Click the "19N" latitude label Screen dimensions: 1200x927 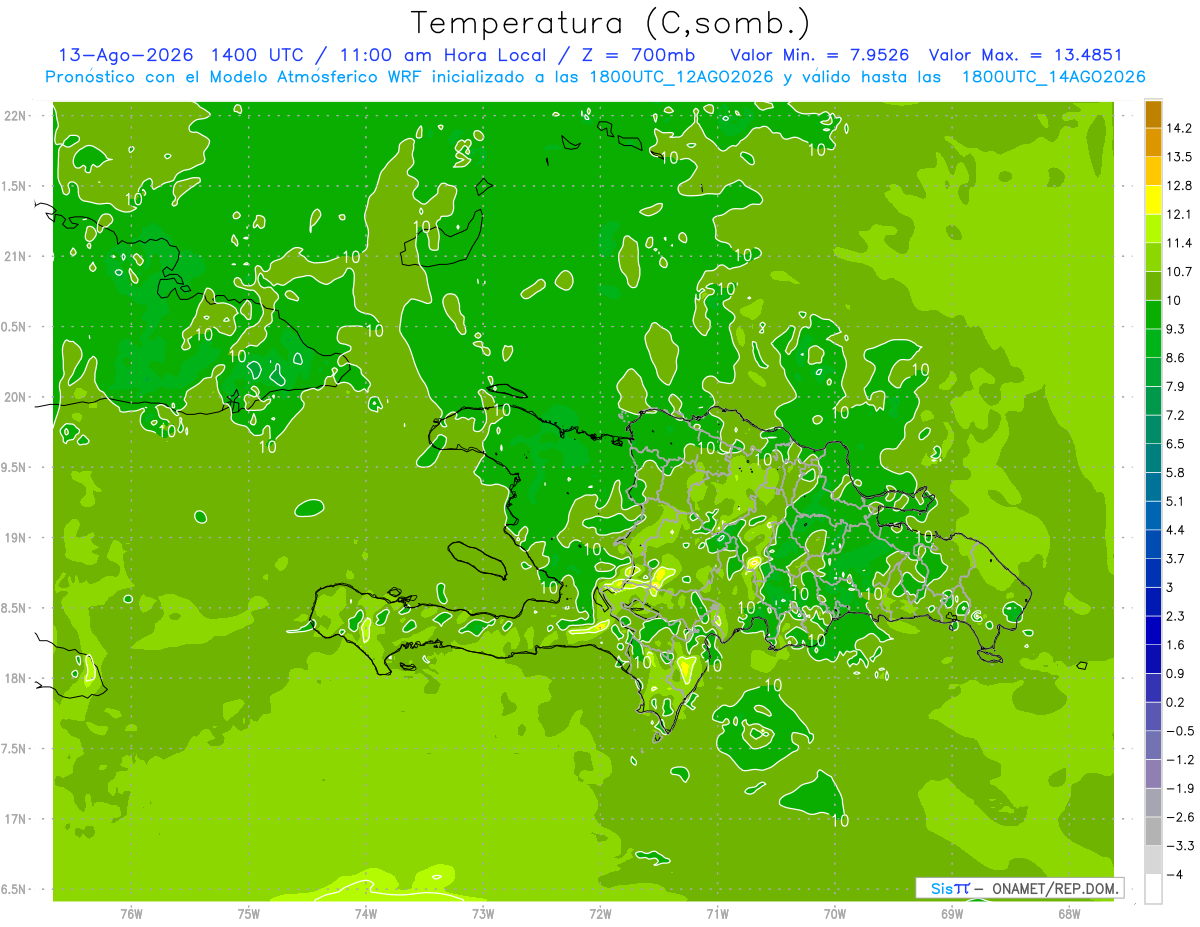point(17,538)
